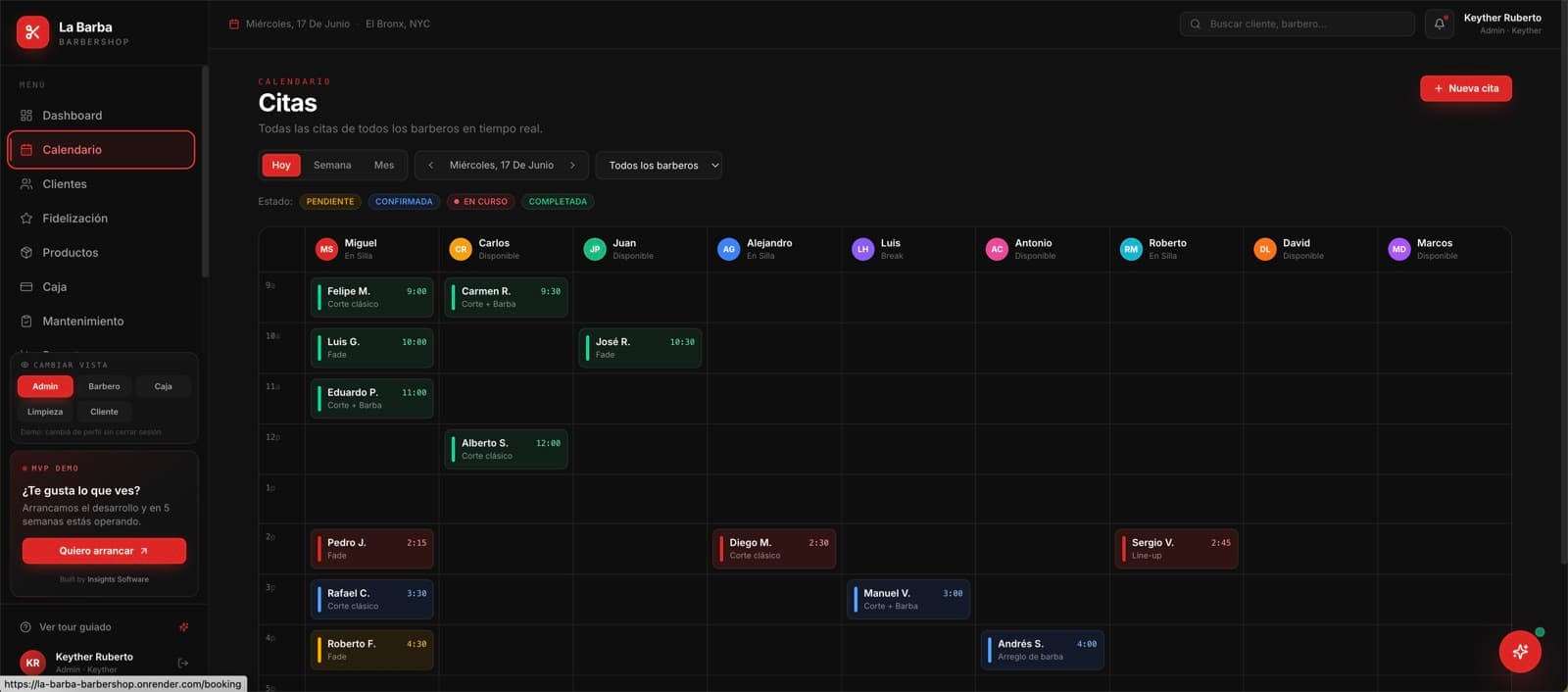
Task: Click the sparkle icon next to Ver tour guiado
Action: coord(184,627)
